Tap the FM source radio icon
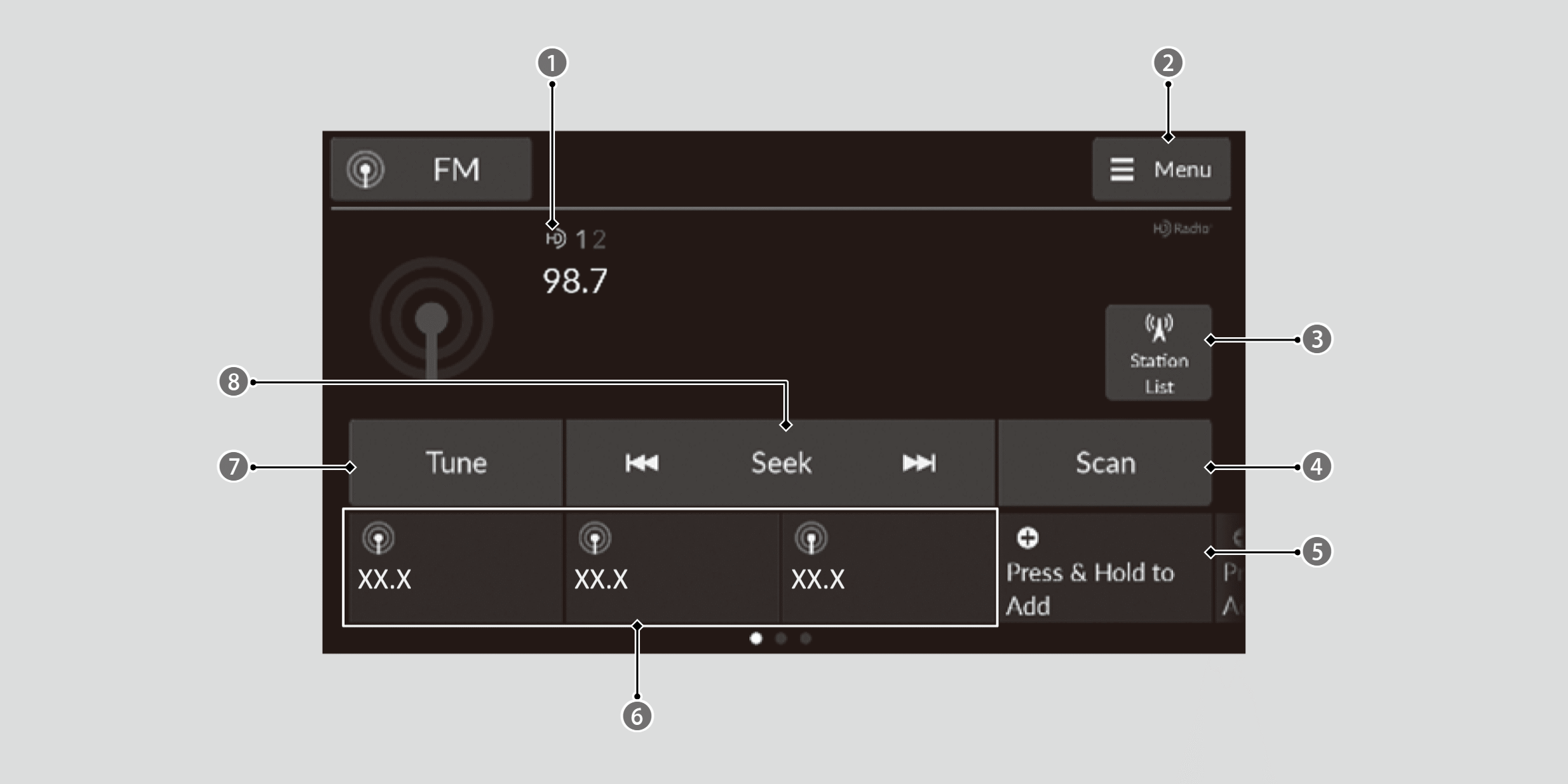Image resolution: width=1568 pixels, height=784 pixels. tap(366, 170)
